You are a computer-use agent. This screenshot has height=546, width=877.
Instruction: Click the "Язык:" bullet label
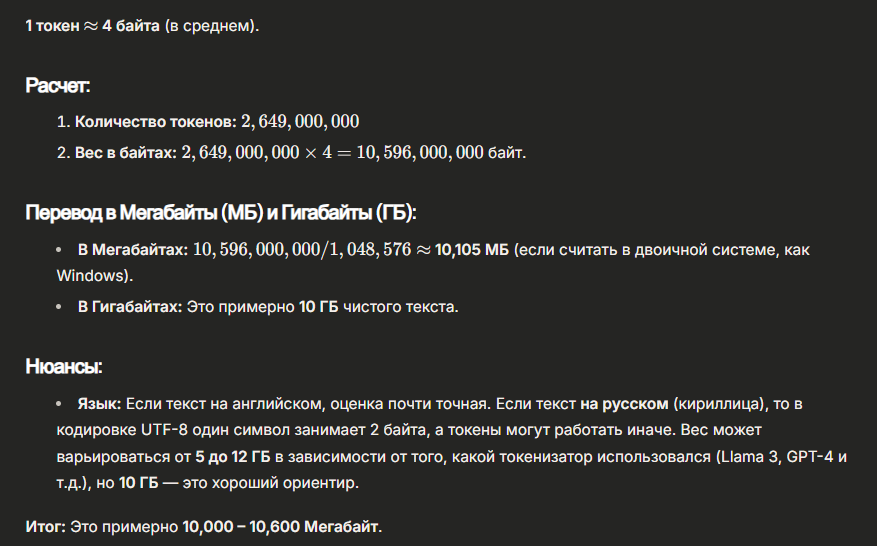99,404
